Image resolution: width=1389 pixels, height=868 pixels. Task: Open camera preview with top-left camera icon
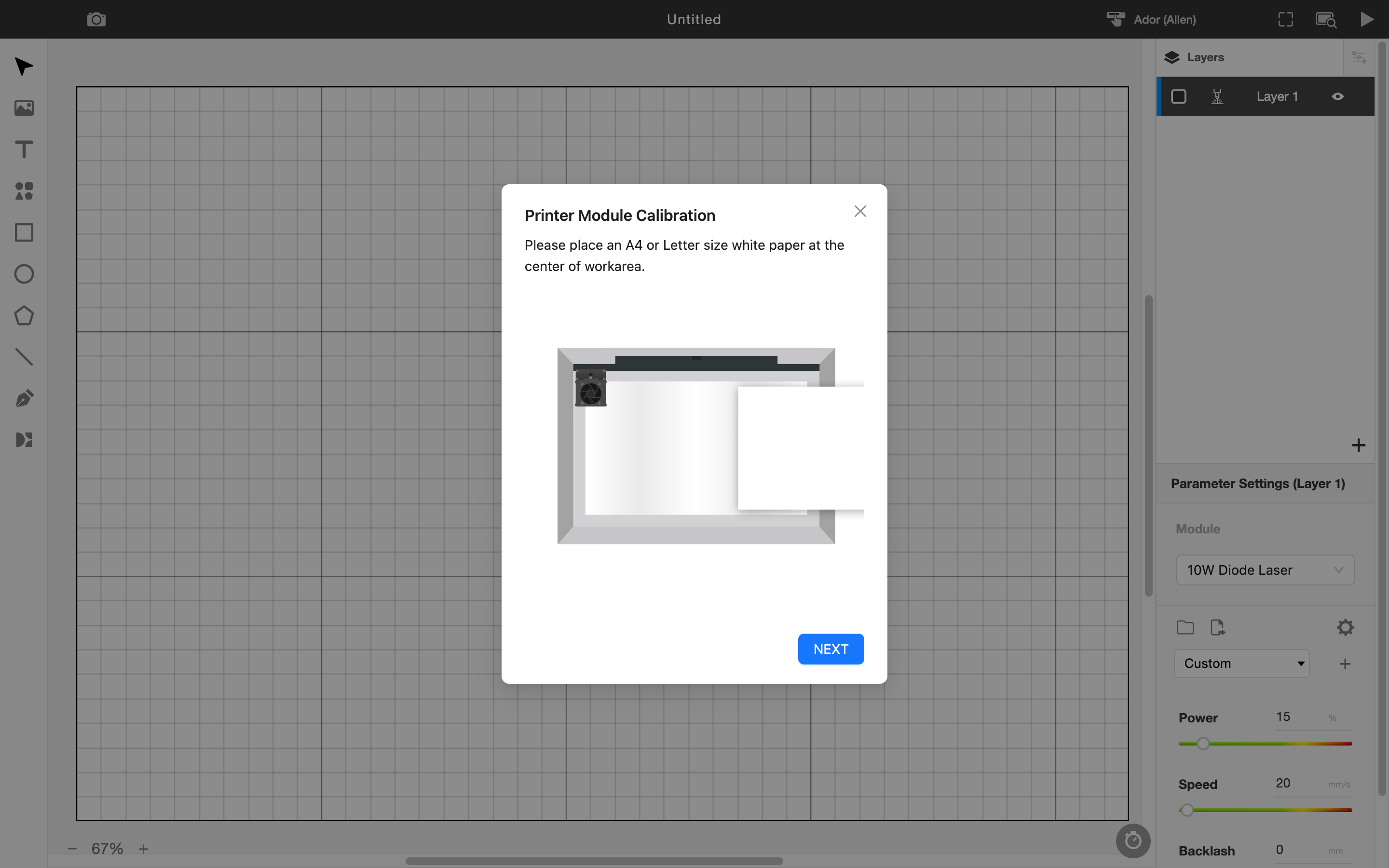(x=96, y=19)
